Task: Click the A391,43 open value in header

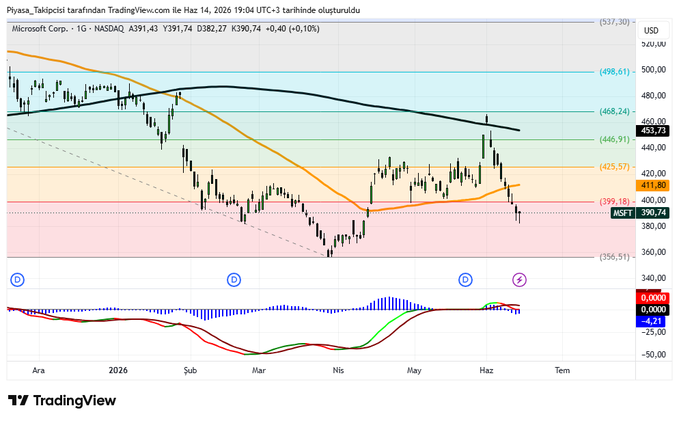Action: click(143, 29)
